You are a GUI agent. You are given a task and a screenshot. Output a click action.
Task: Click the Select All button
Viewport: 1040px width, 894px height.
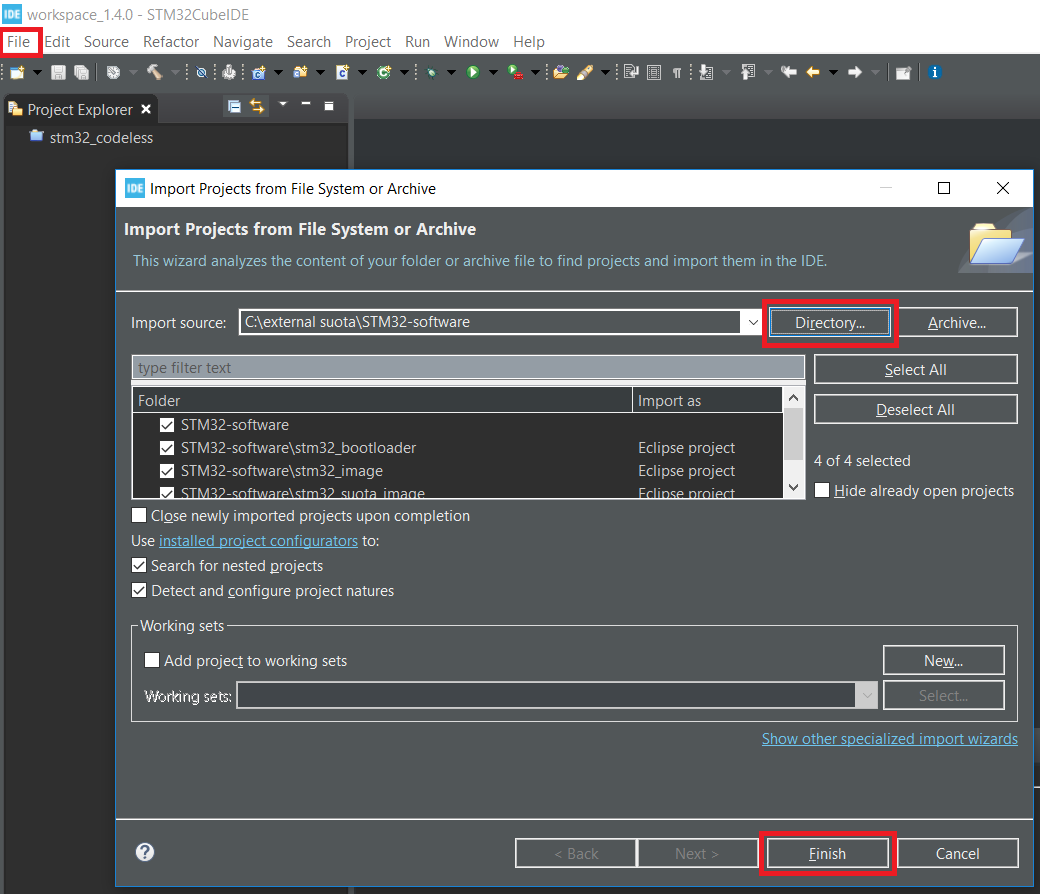click(x=915, y=369)
